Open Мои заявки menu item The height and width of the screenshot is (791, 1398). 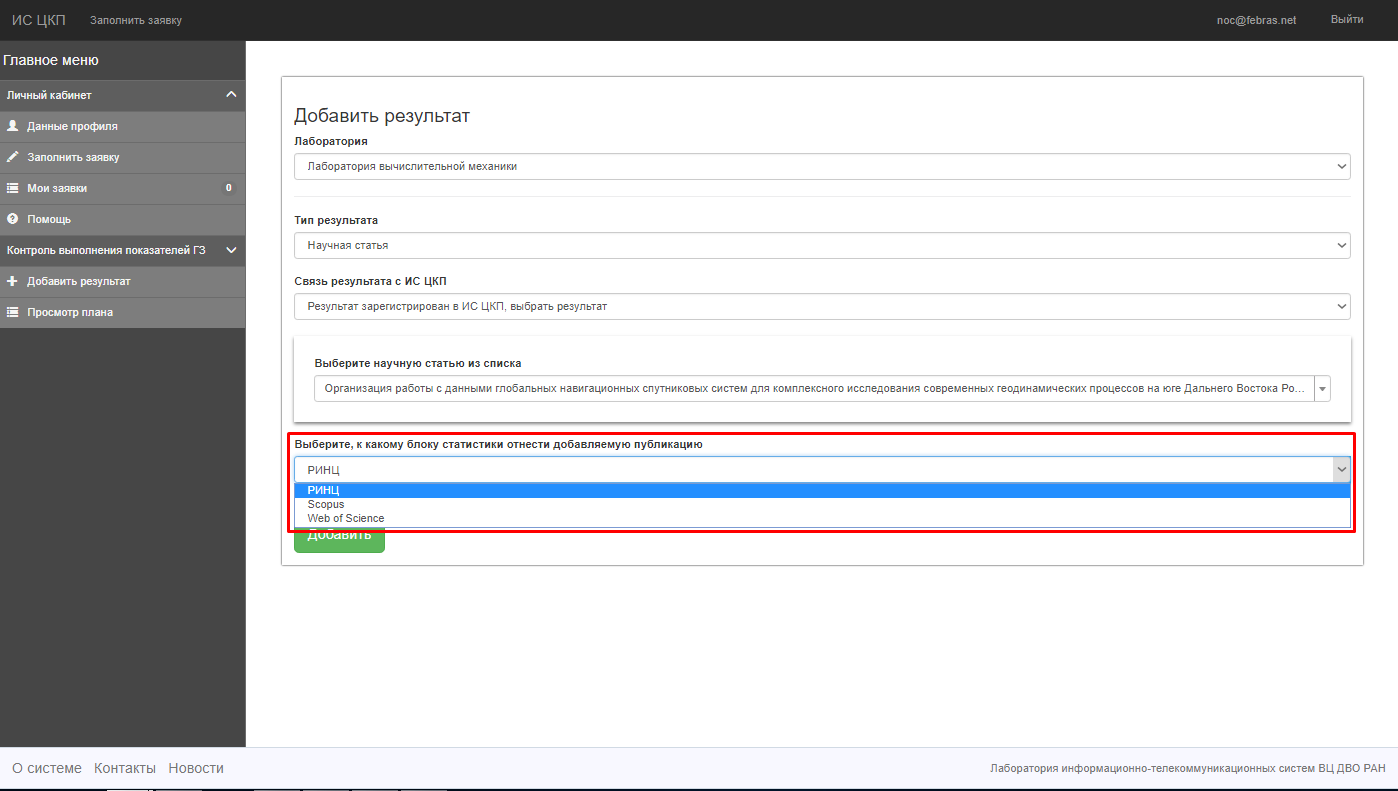(122, 188)
